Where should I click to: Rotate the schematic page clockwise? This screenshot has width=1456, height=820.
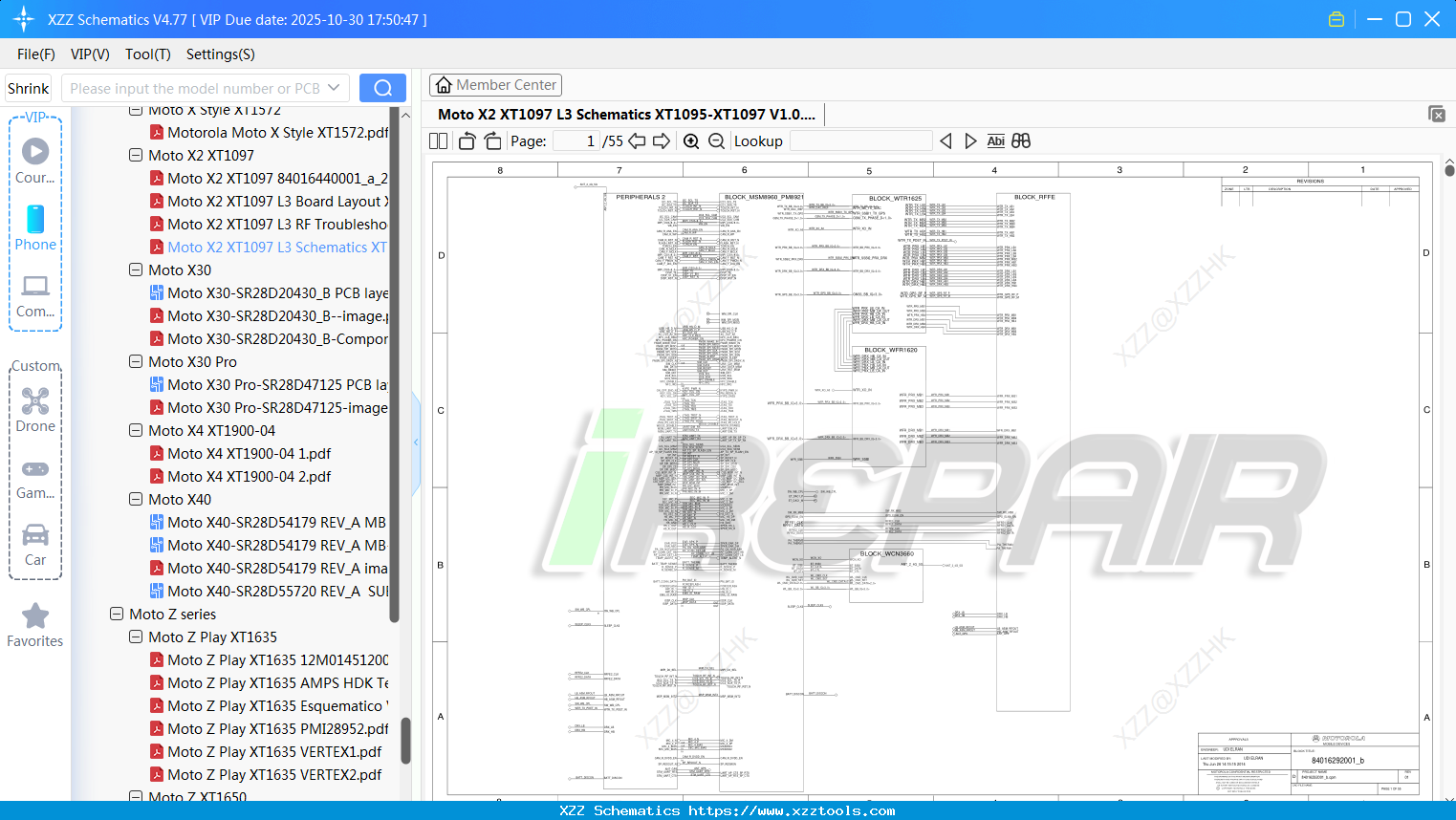point(491,140)
